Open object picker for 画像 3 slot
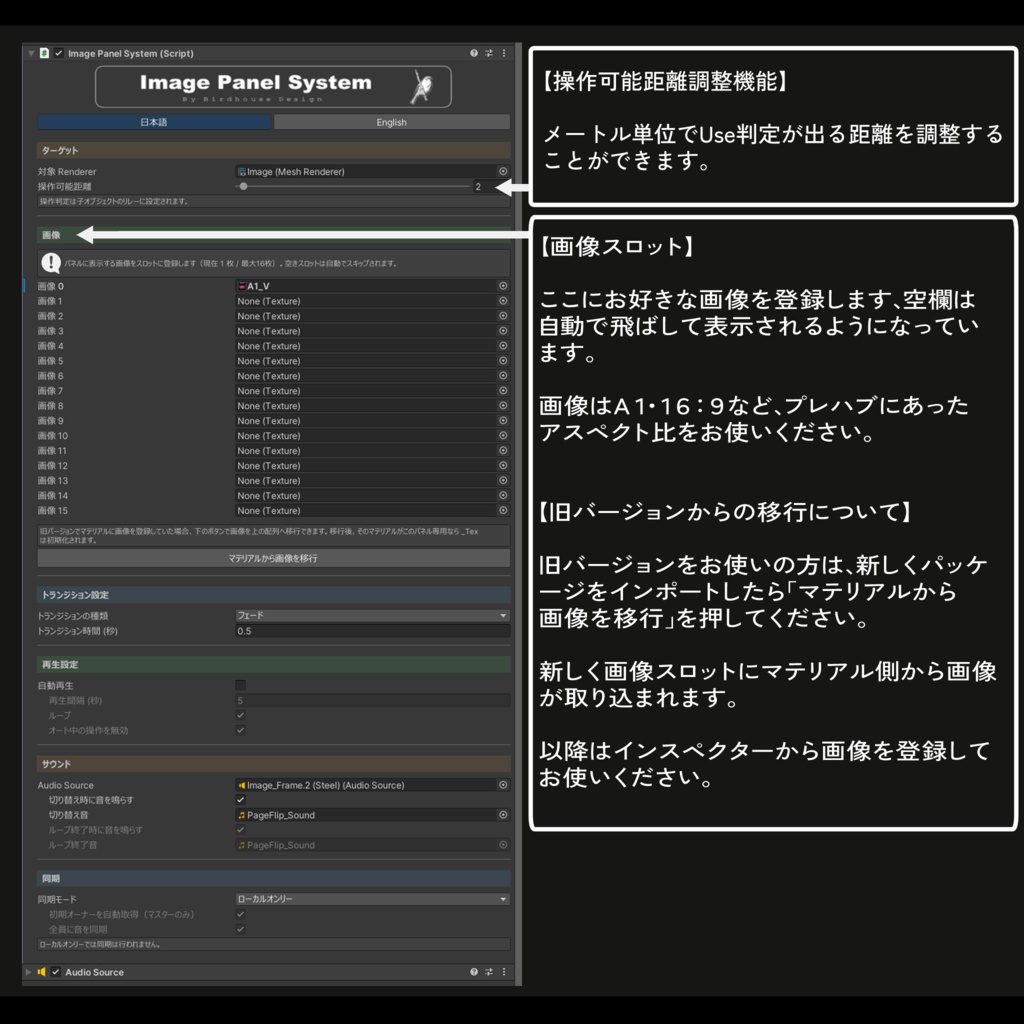The width and height of the screenshot is (1024, 1024). click(x=503, y=330)
